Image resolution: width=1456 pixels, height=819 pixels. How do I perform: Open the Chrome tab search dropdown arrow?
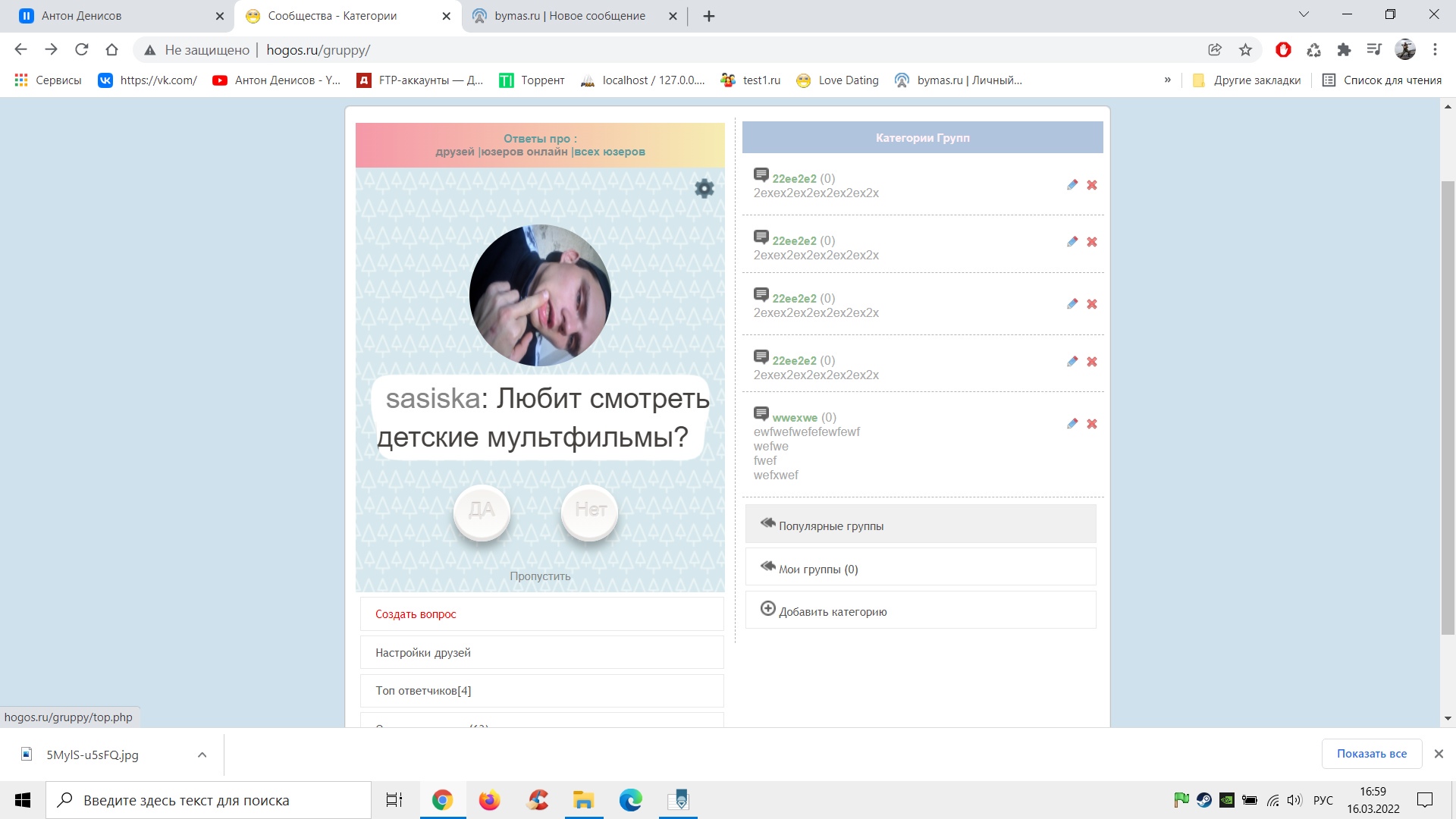[1304, 14]
